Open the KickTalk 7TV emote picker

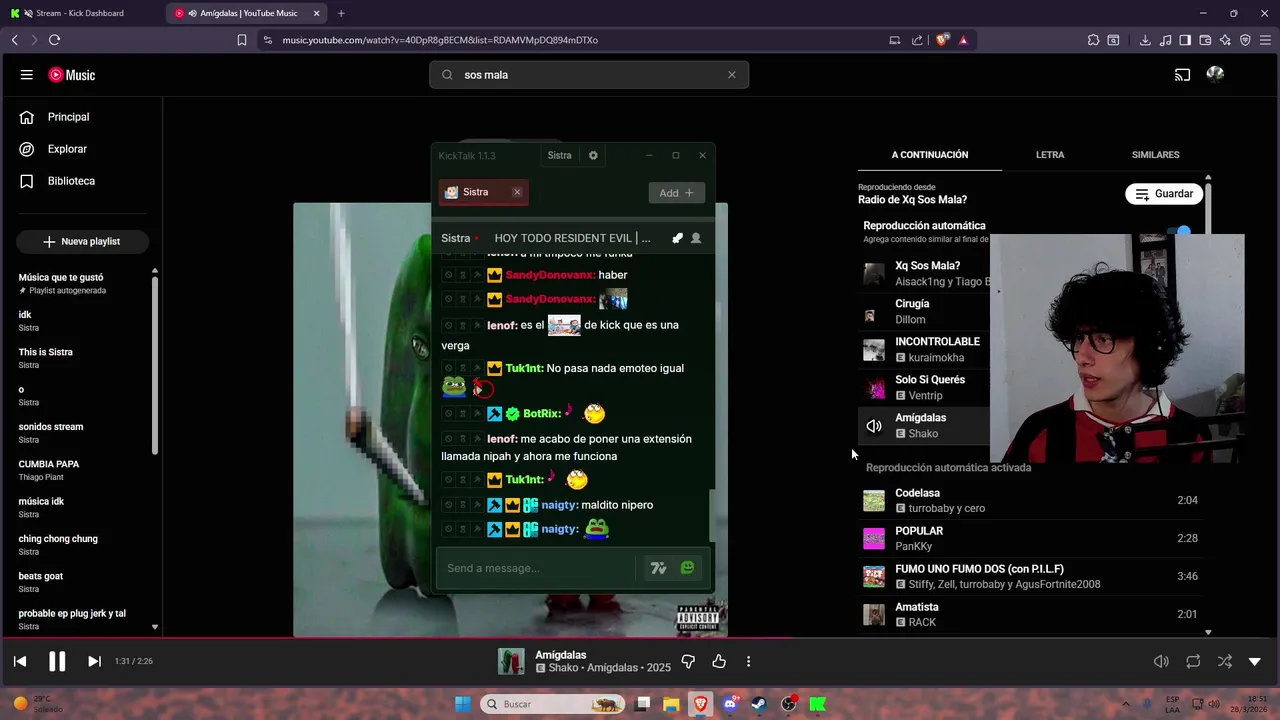(x=658, y=568)
